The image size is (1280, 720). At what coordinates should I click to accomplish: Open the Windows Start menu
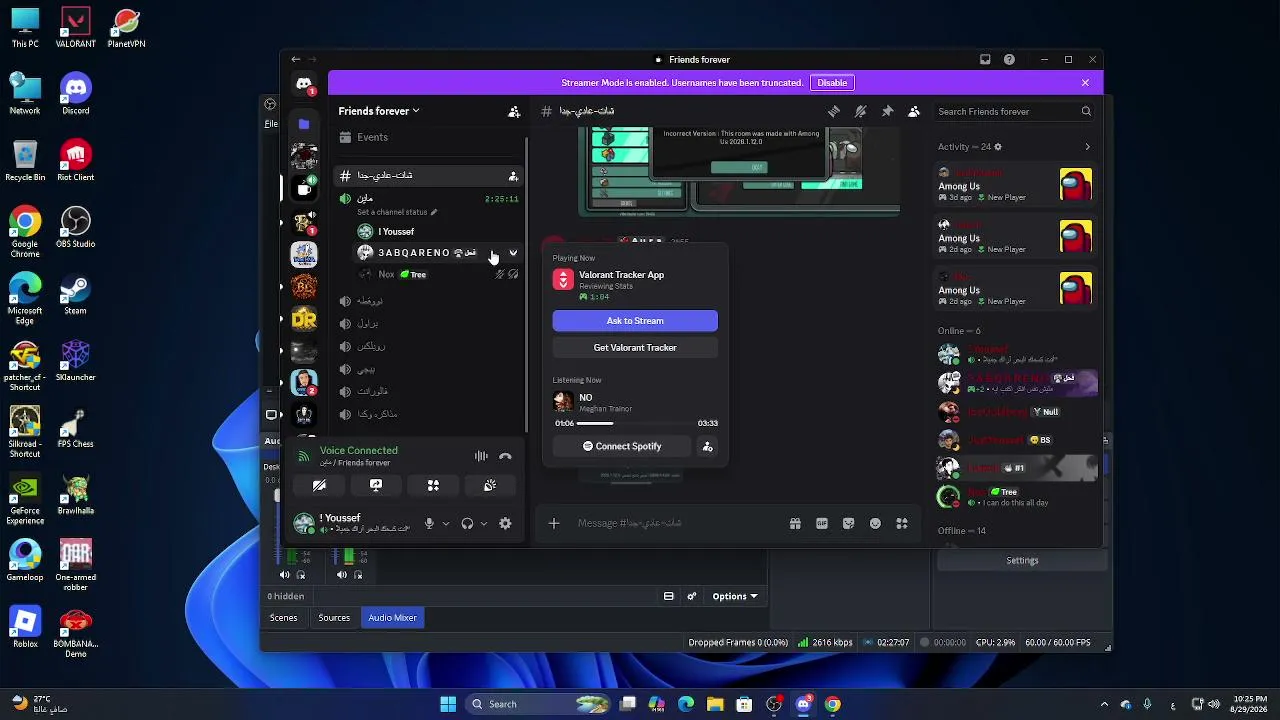(x=448, y=704)
